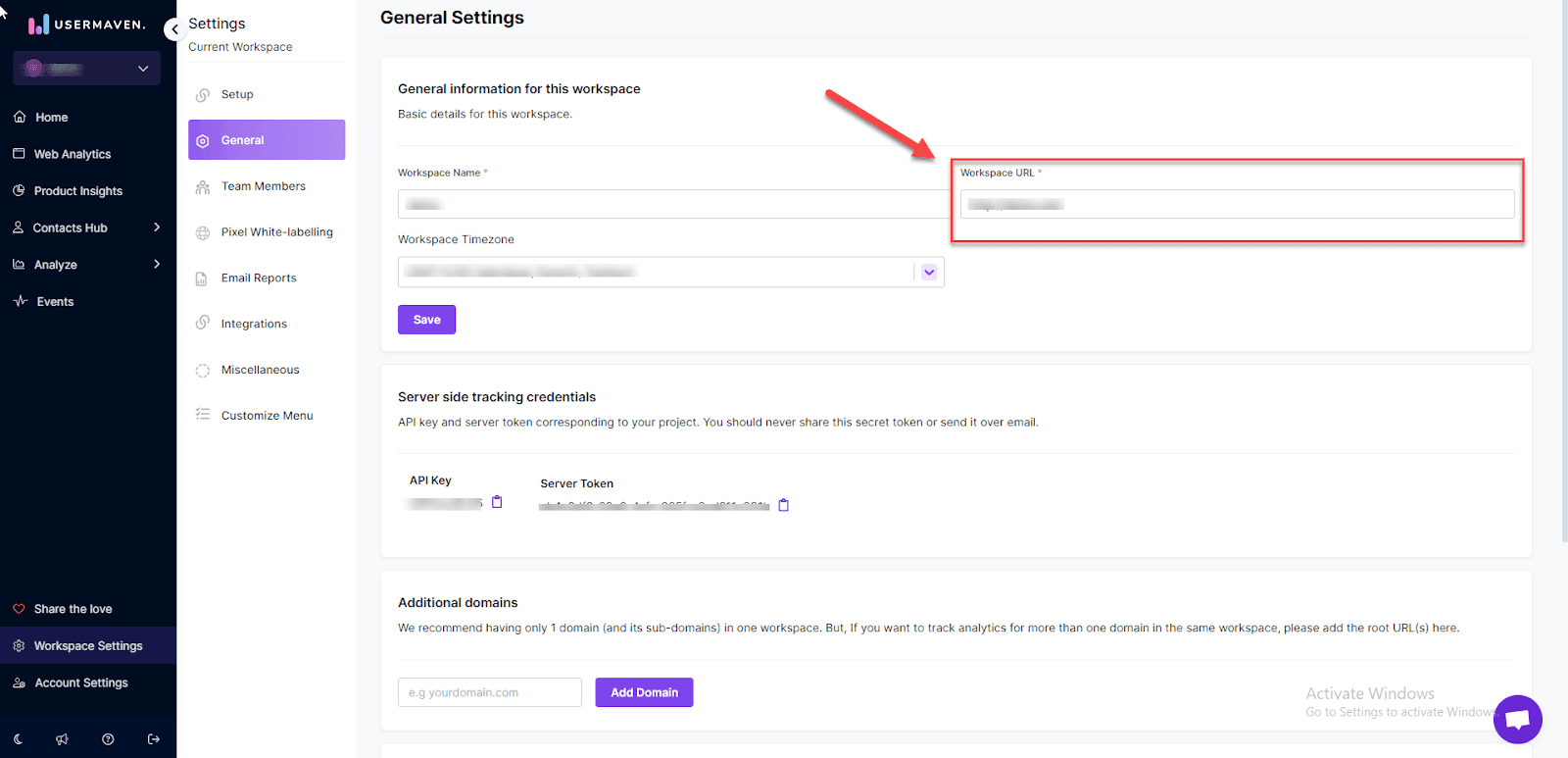Expand the Contacts Hub submenu
Viewport: 1568px width, 758px height.
(x=157, y=227)
